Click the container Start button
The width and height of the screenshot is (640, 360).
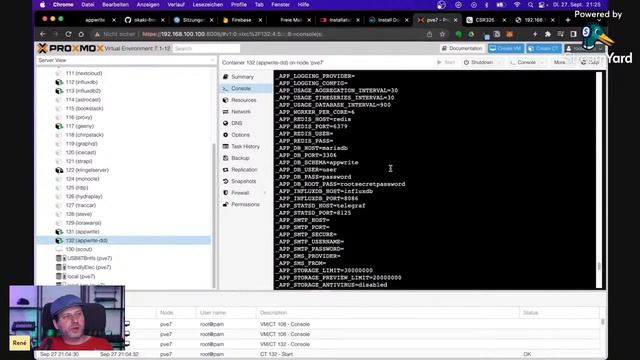tap(446, 62)
